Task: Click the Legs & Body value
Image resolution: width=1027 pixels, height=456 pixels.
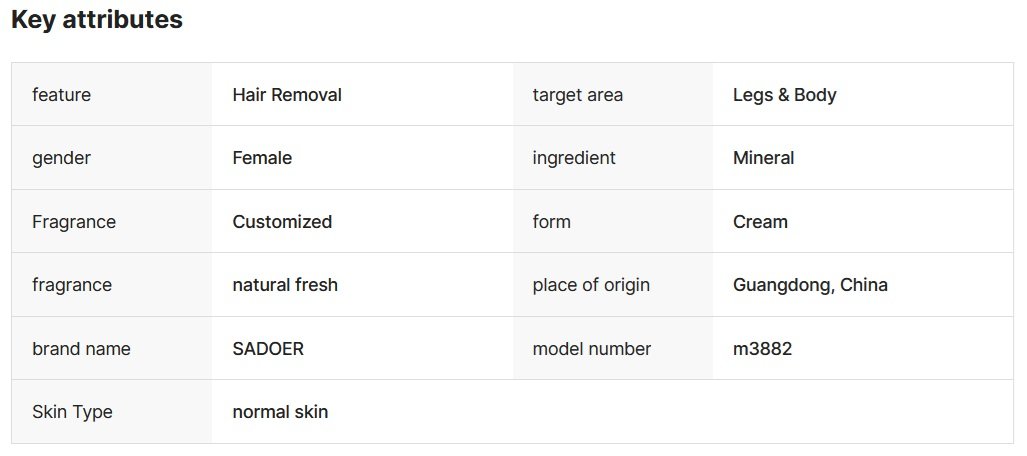Action: coord(784,95)
